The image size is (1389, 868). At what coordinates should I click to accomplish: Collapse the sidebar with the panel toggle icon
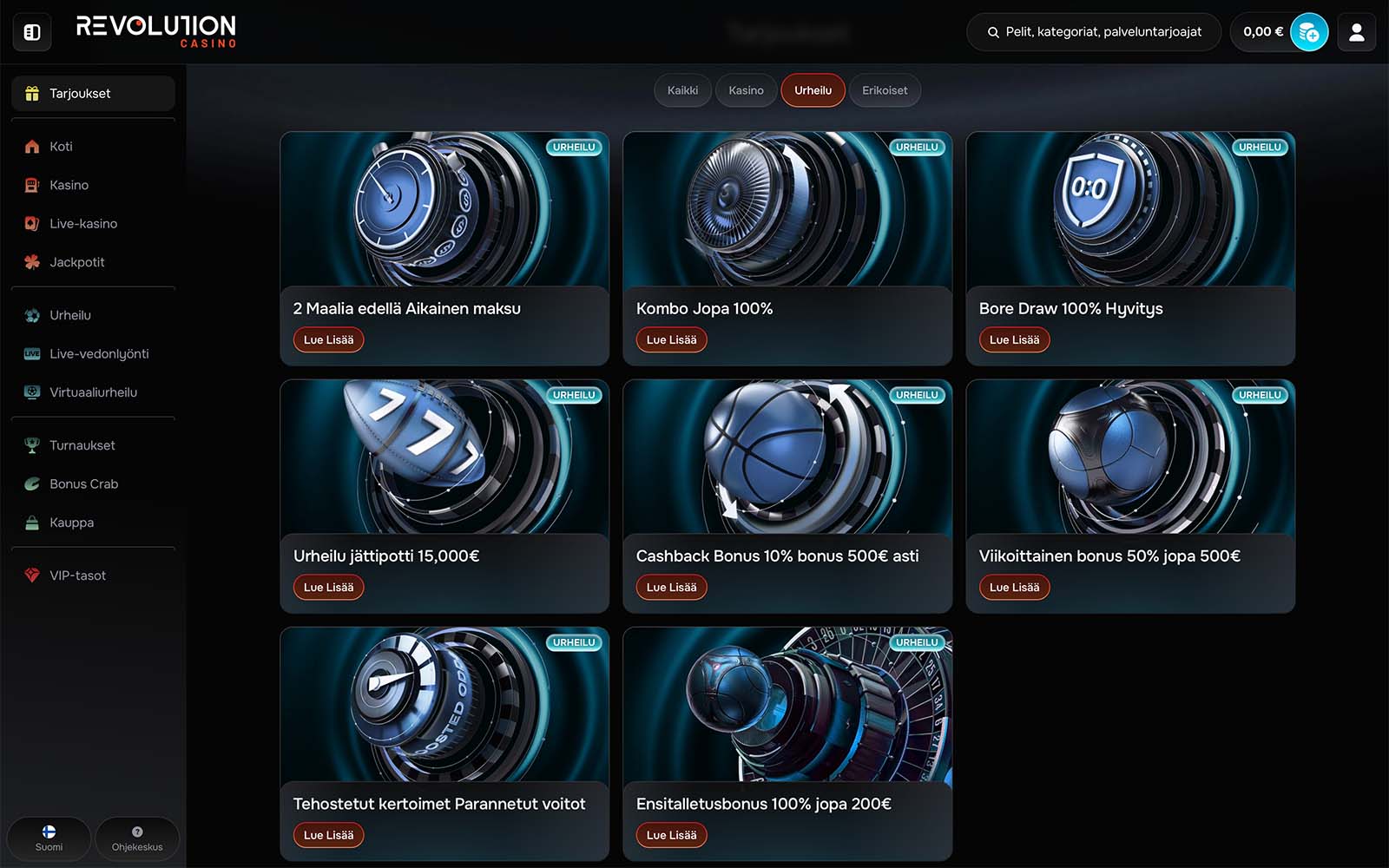pyautogui.click(x=32, y=32)
